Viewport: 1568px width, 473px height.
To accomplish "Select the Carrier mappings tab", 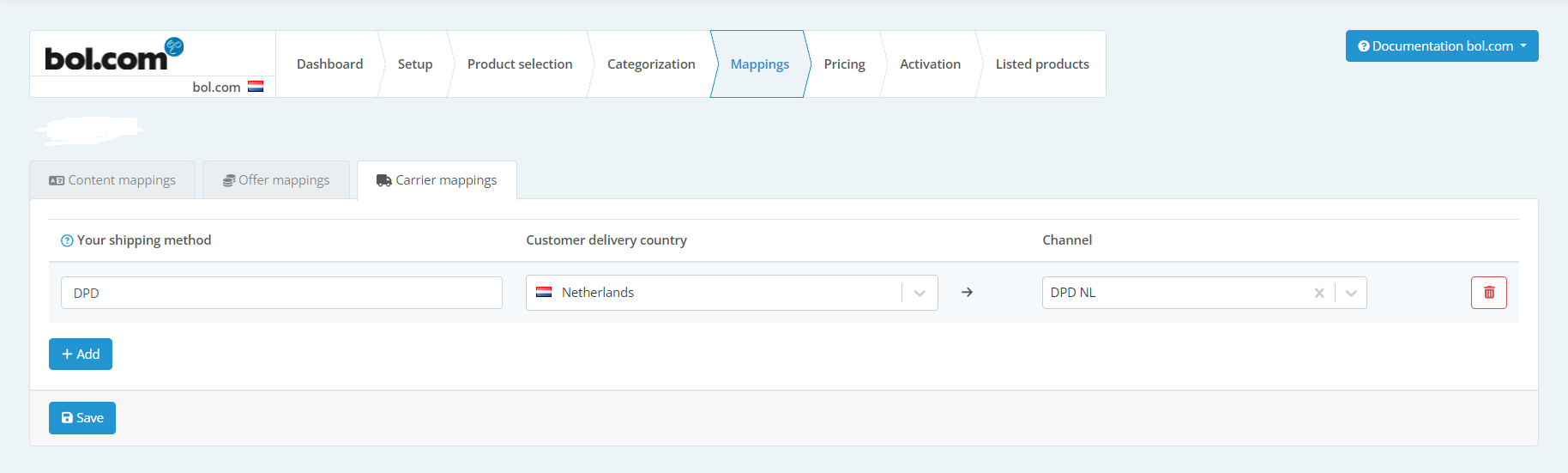I will [x=437, y=180].
